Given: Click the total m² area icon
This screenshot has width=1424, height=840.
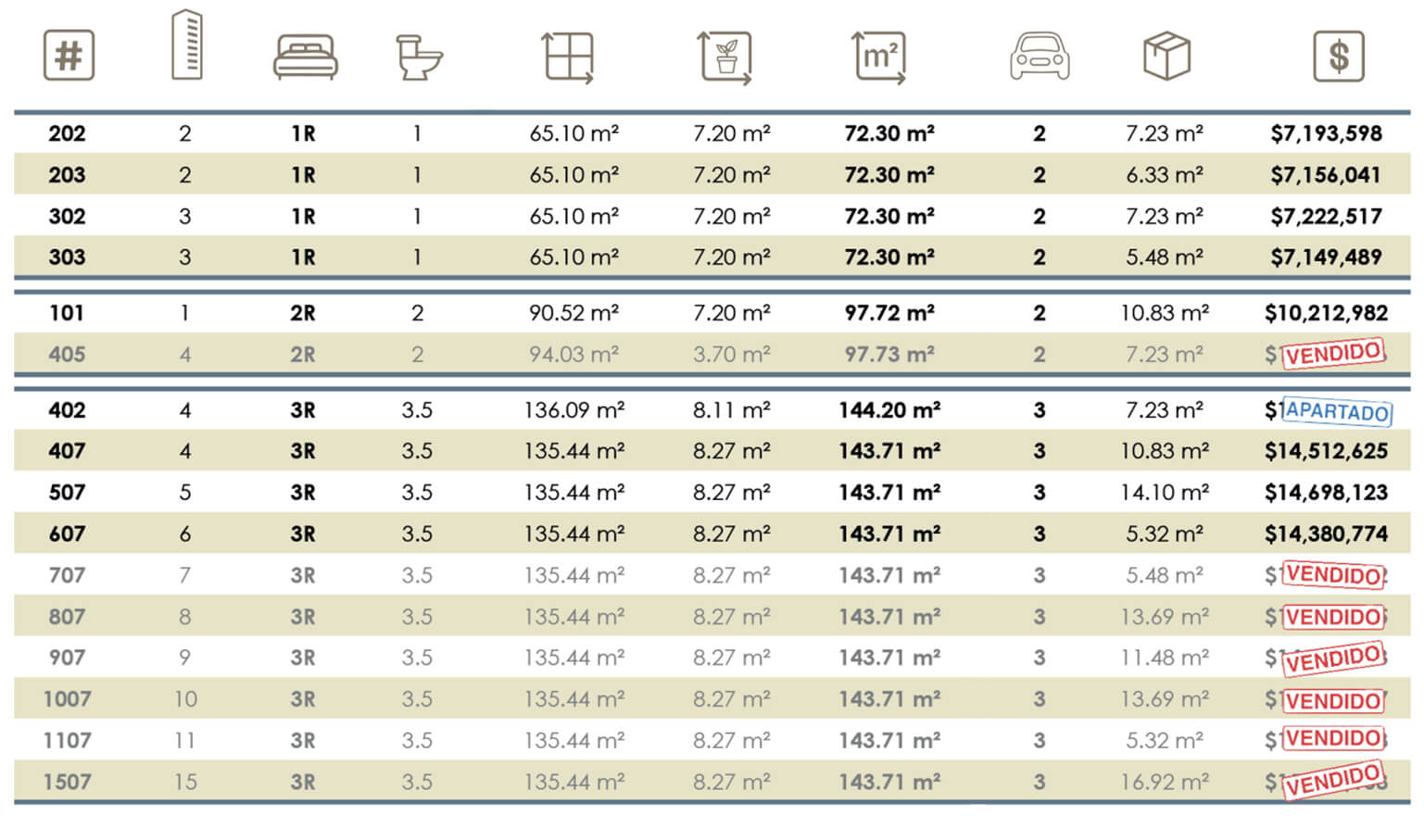Looking at the screenshot, I should tap(879, 57).
